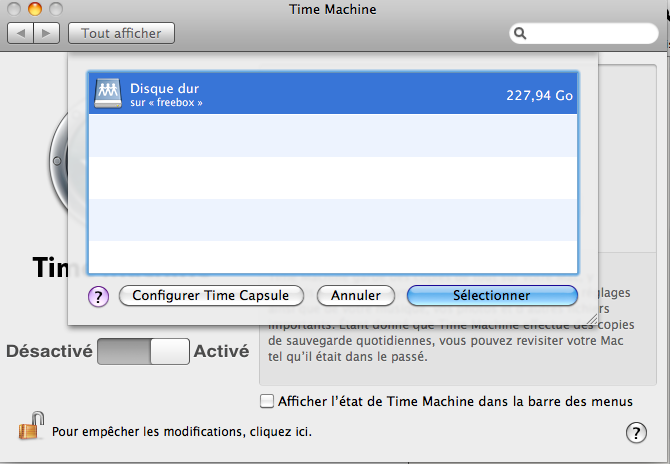This screenshot has height=464, width=670.
Task: Minimize window with the yellow button
Action: tap(34, 9)
